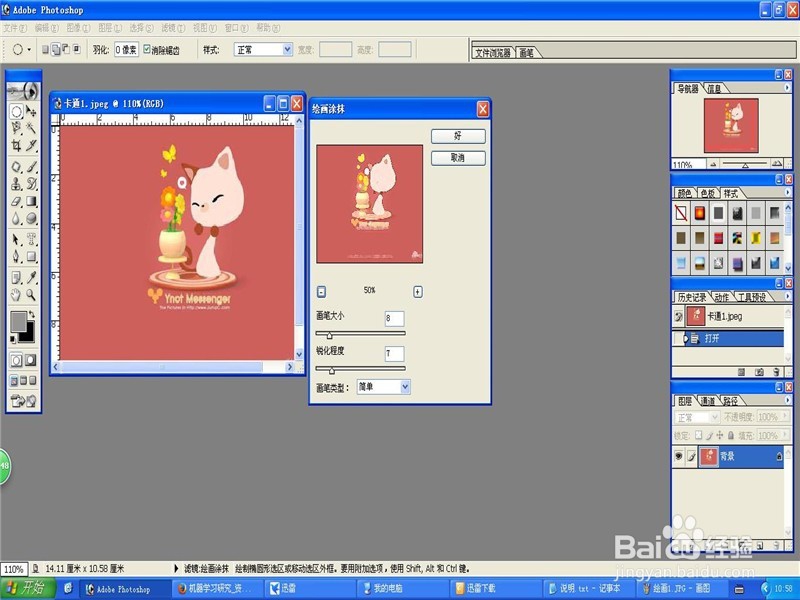This screenshot has width=800, height=600.
Task: Select the Path Selection tool
Action: coord(16,239)
